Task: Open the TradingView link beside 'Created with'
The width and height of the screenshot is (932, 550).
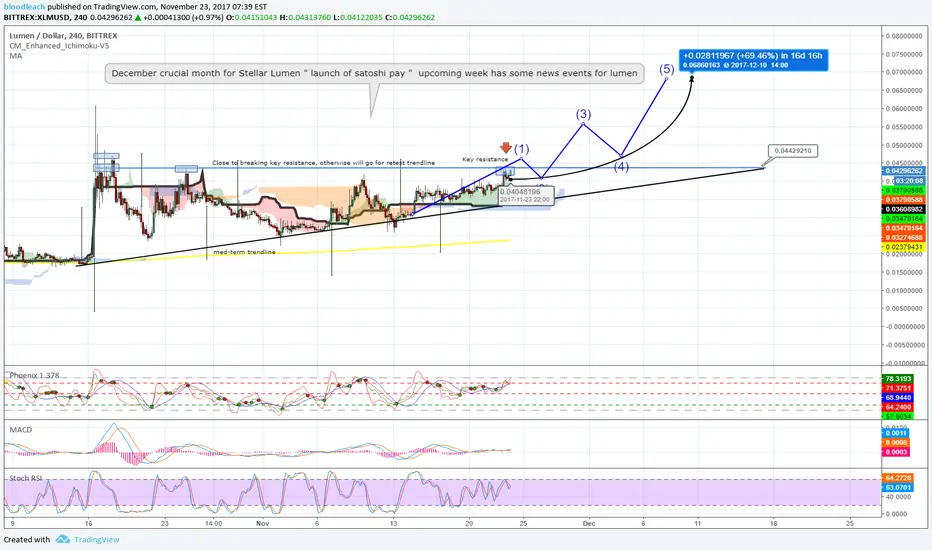Action: pyautogui.click(x=96, y=540)
